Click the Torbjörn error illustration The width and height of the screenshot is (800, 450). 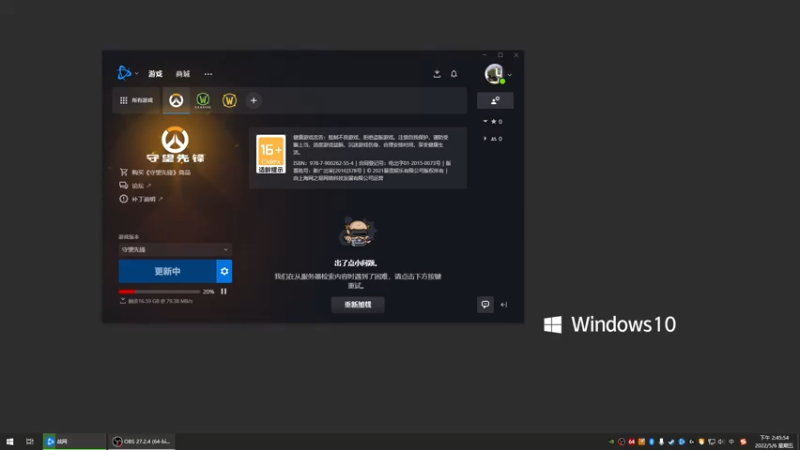pos(357,232)
